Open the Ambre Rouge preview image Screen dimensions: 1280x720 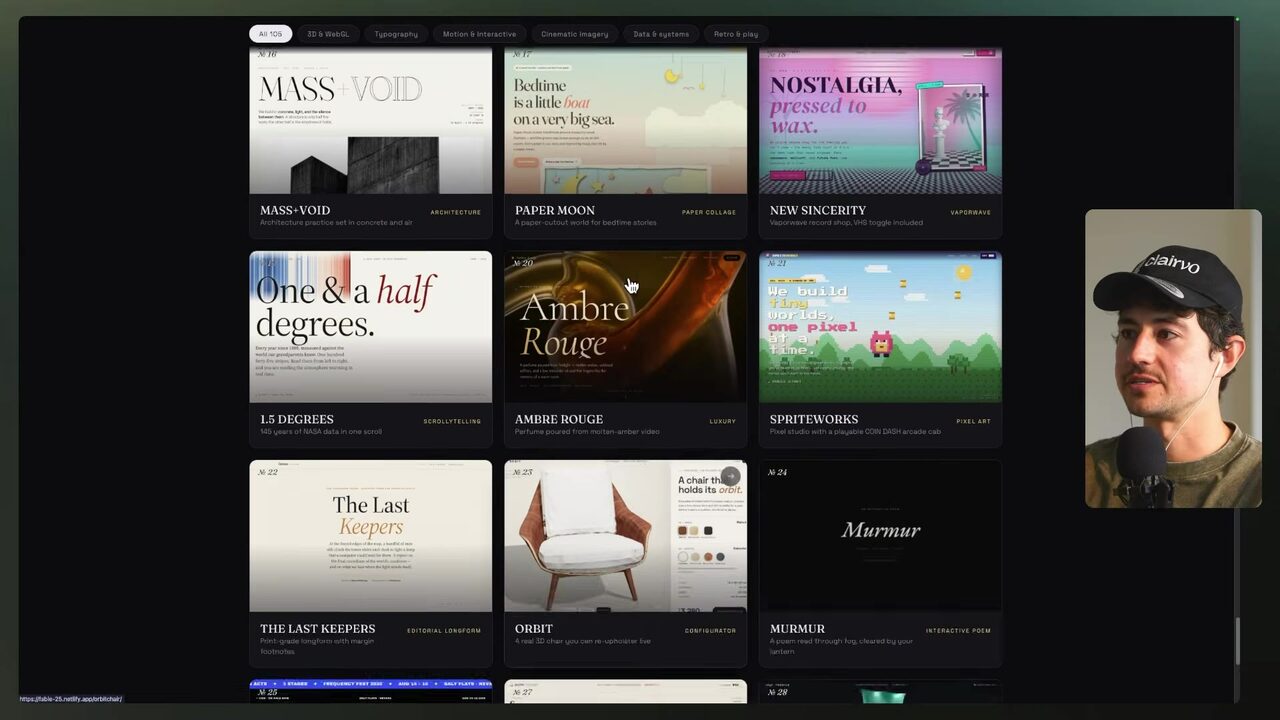tap(626, 327)
